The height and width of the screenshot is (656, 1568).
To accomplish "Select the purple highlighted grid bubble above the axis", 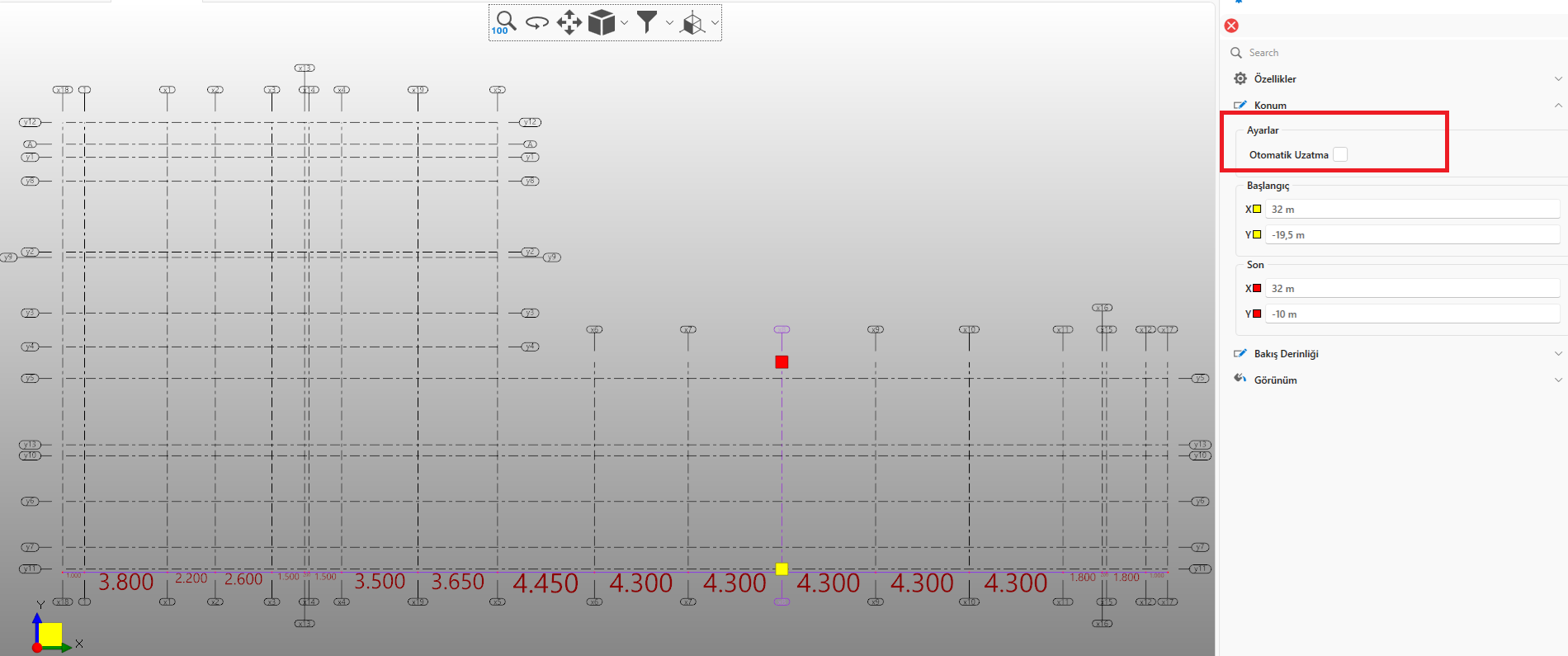I will click(782, 329).
